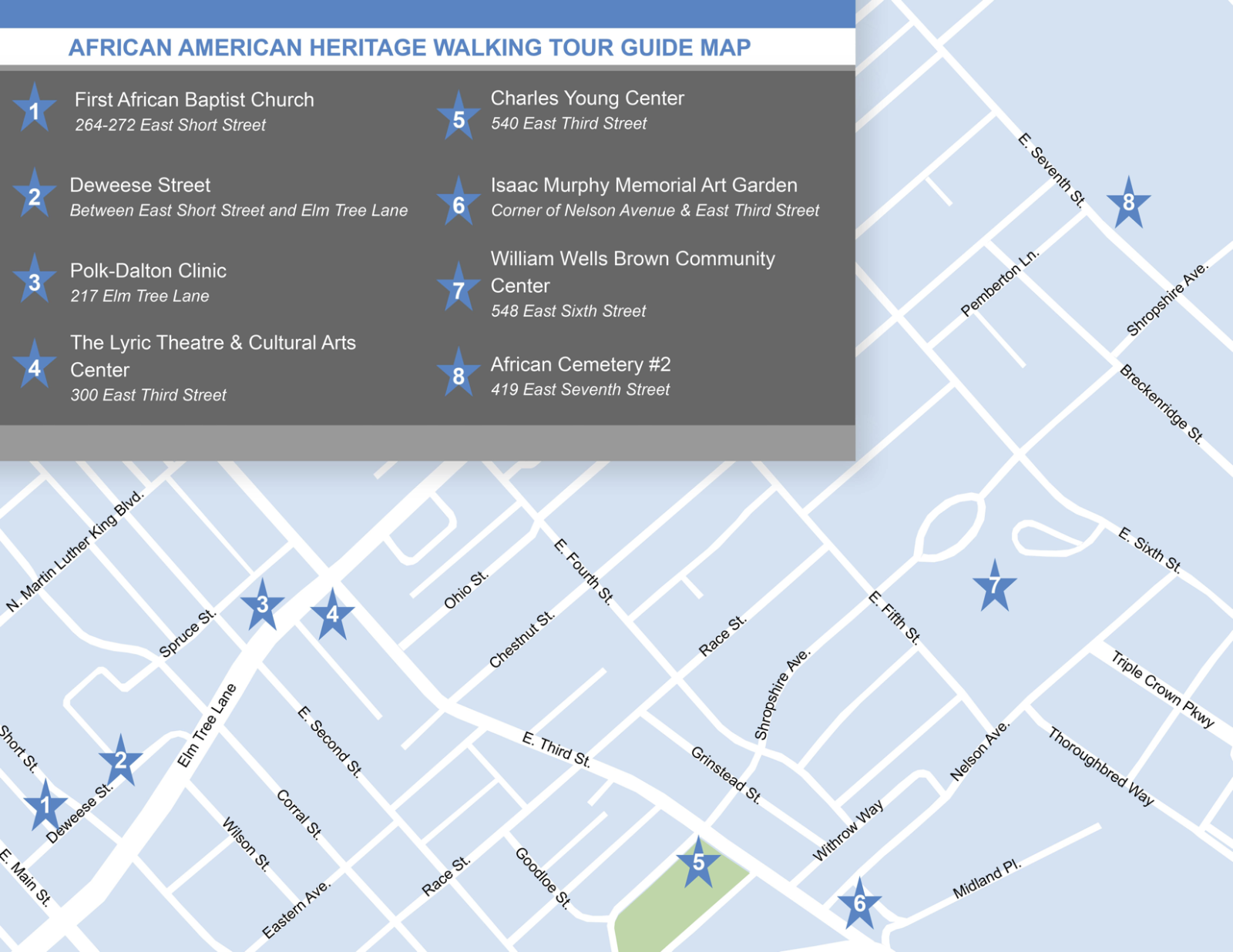Click 'Charles Young Center' legend entry
Screen dimensions: 1233x952
pyautogui.click(x=587, y=99)
